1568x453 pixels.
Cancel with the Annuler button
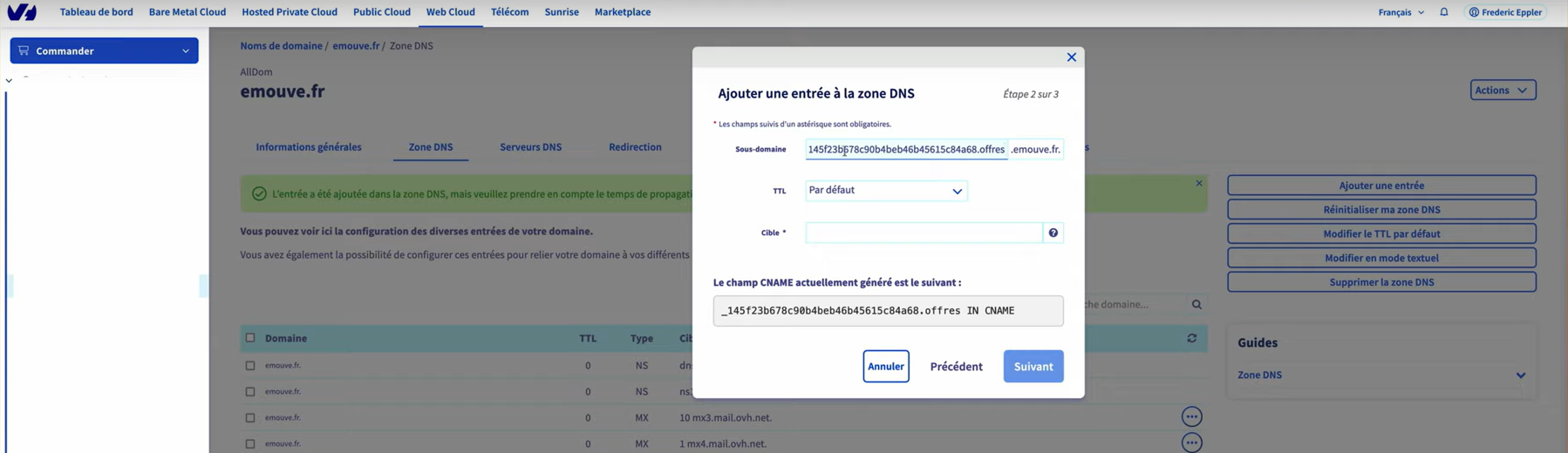[x=886, y=367]
